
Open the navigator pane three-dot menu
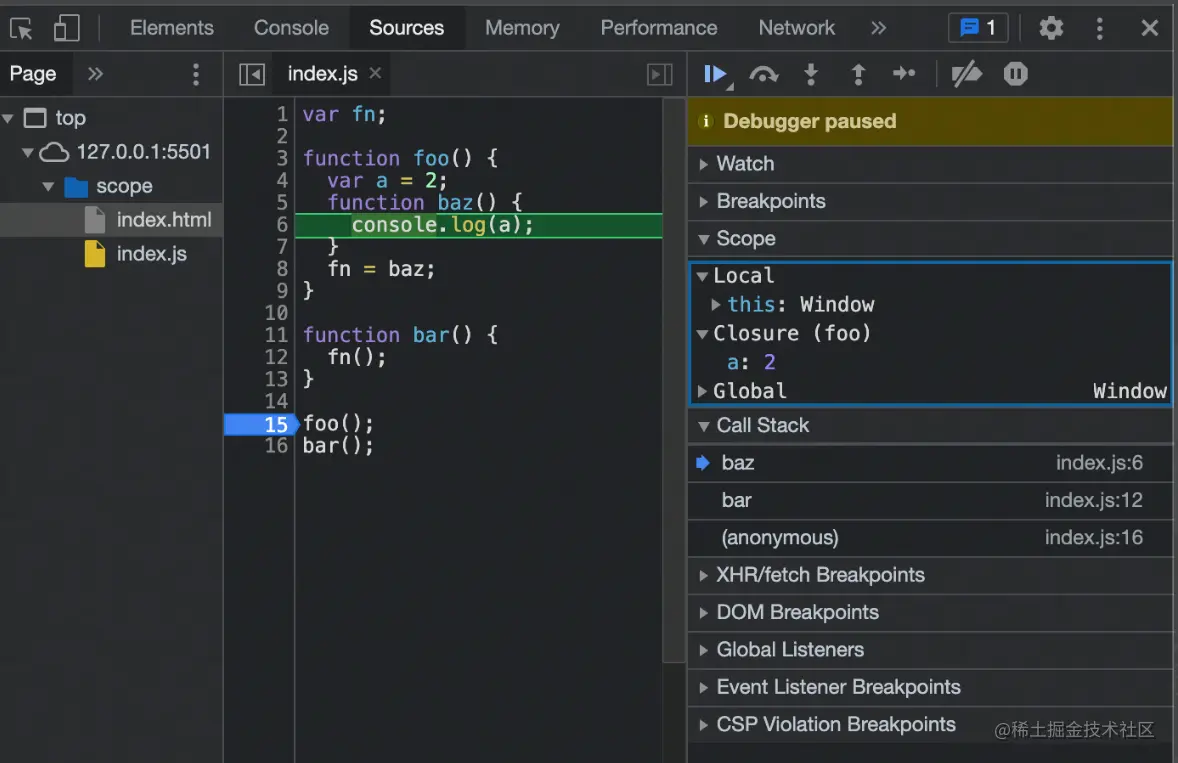click(x=195, y=74)
